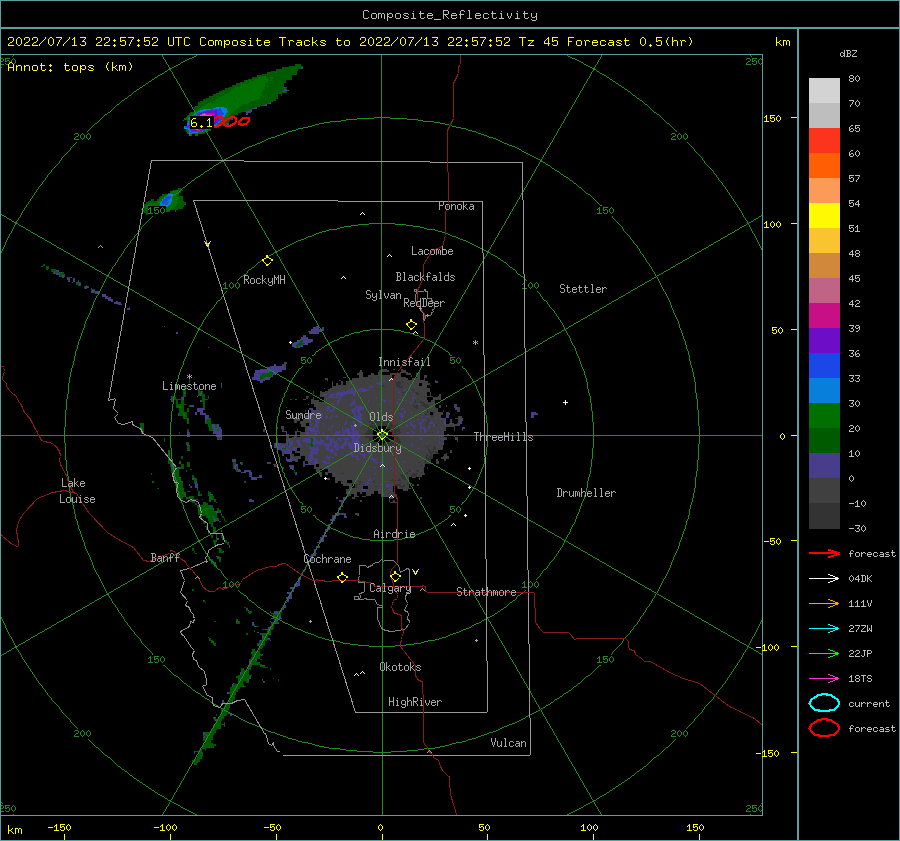Image resolution: width=900 pixels, height=841 pixels.
Task: Click asterisk marker above Limestone
Action: tap(189, 377)
